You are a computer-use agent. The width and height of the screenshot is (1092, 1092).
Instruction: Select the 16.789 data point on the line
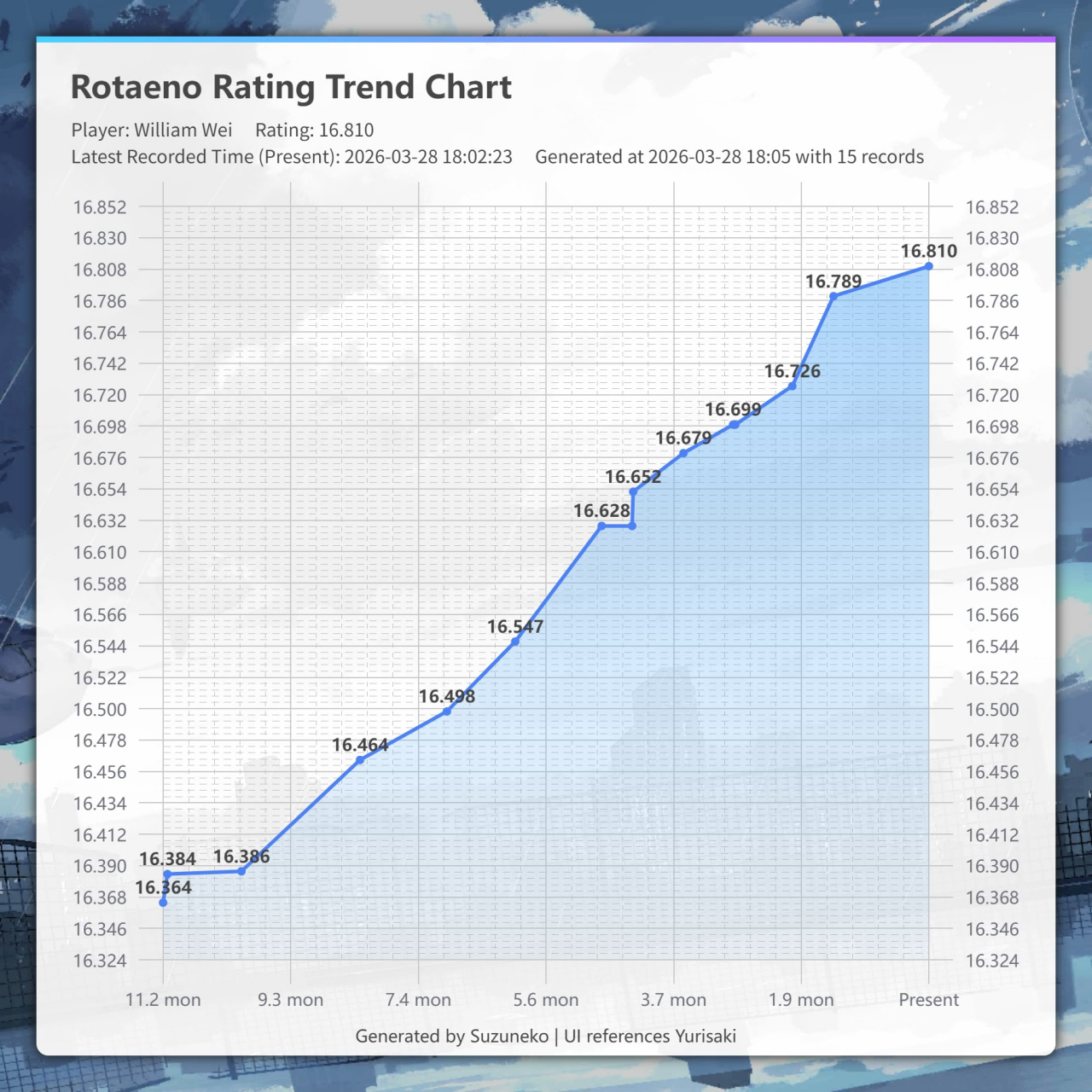coord(834,296)
